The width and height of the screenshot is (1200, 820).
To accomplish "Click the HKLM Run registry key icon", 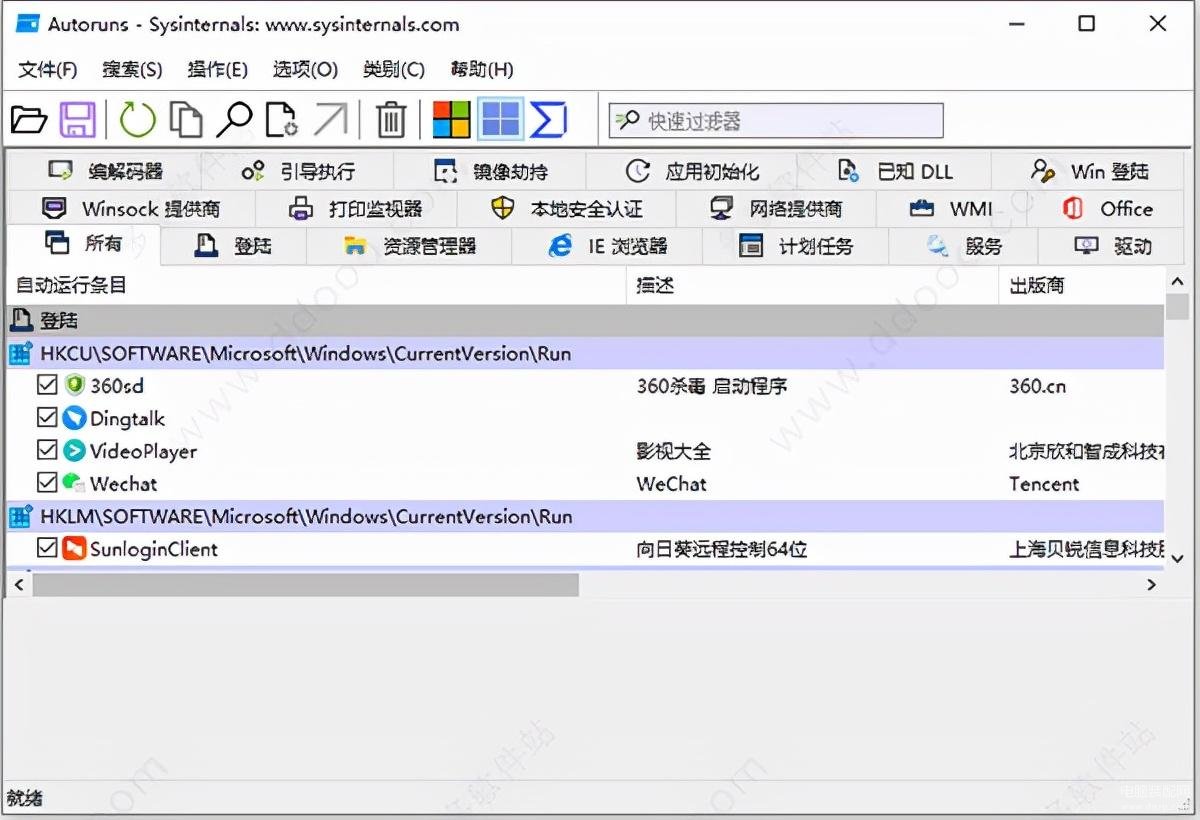I will click(21, 516).
